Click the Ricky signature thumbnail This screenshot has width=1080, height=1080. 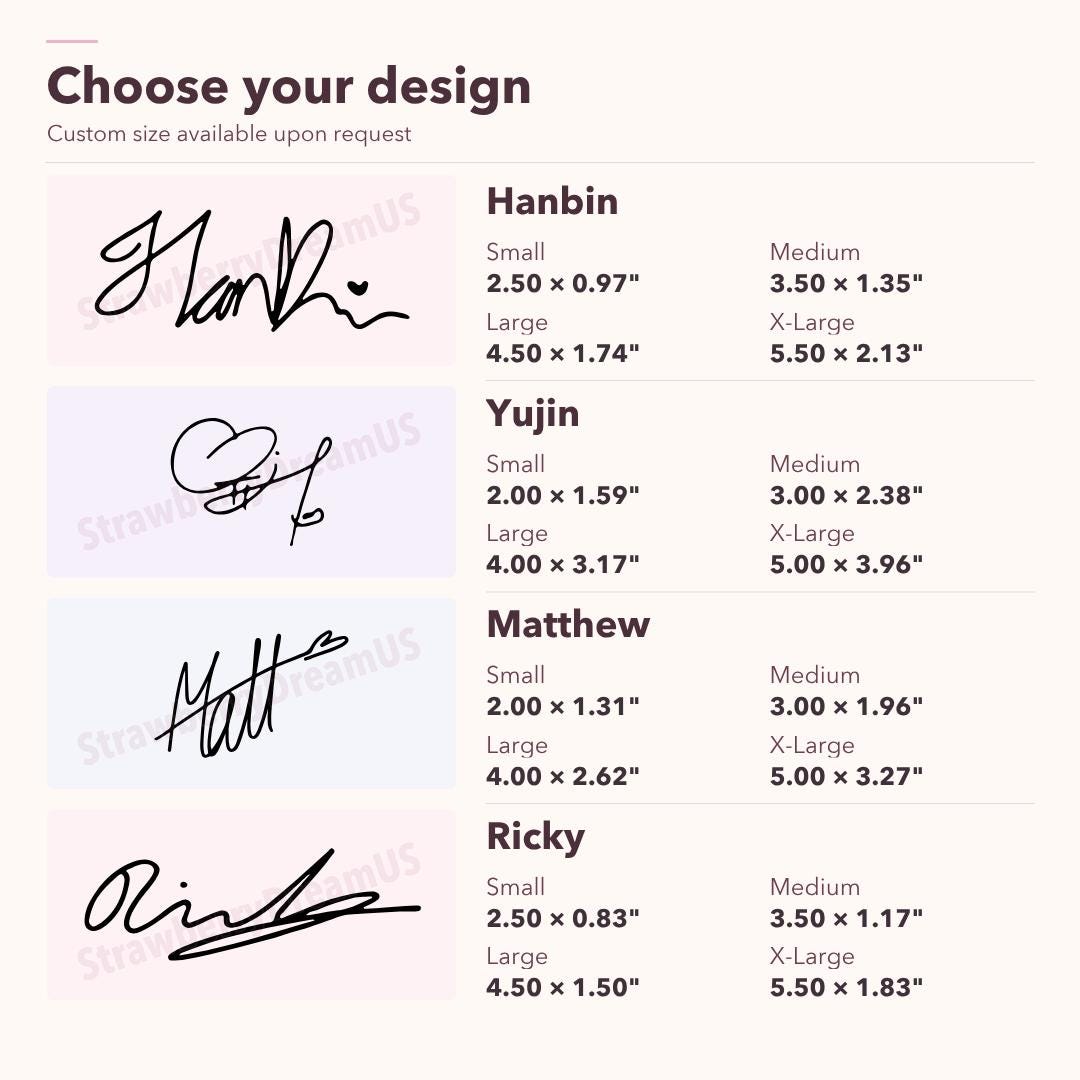tap(251, 904)
